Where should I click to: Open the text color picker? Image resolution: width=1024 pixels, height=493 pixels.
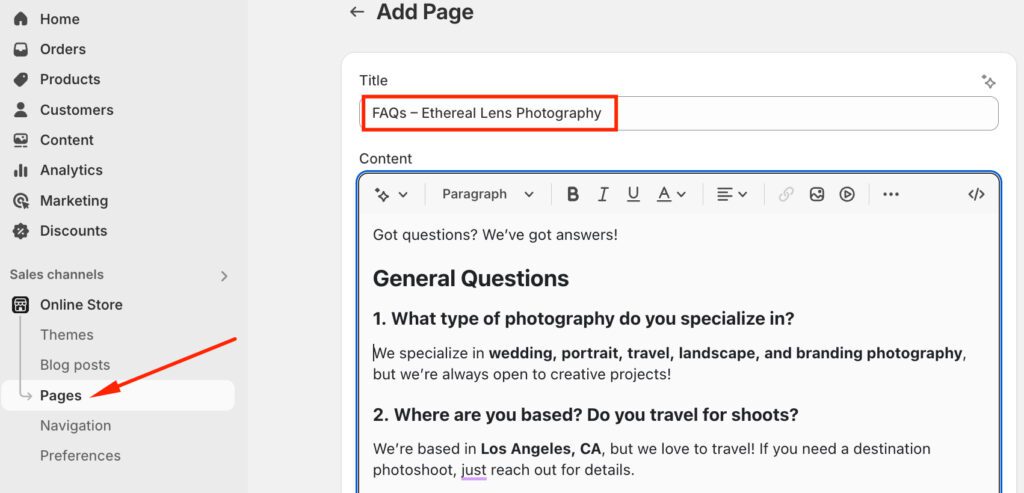coord(670,194)
